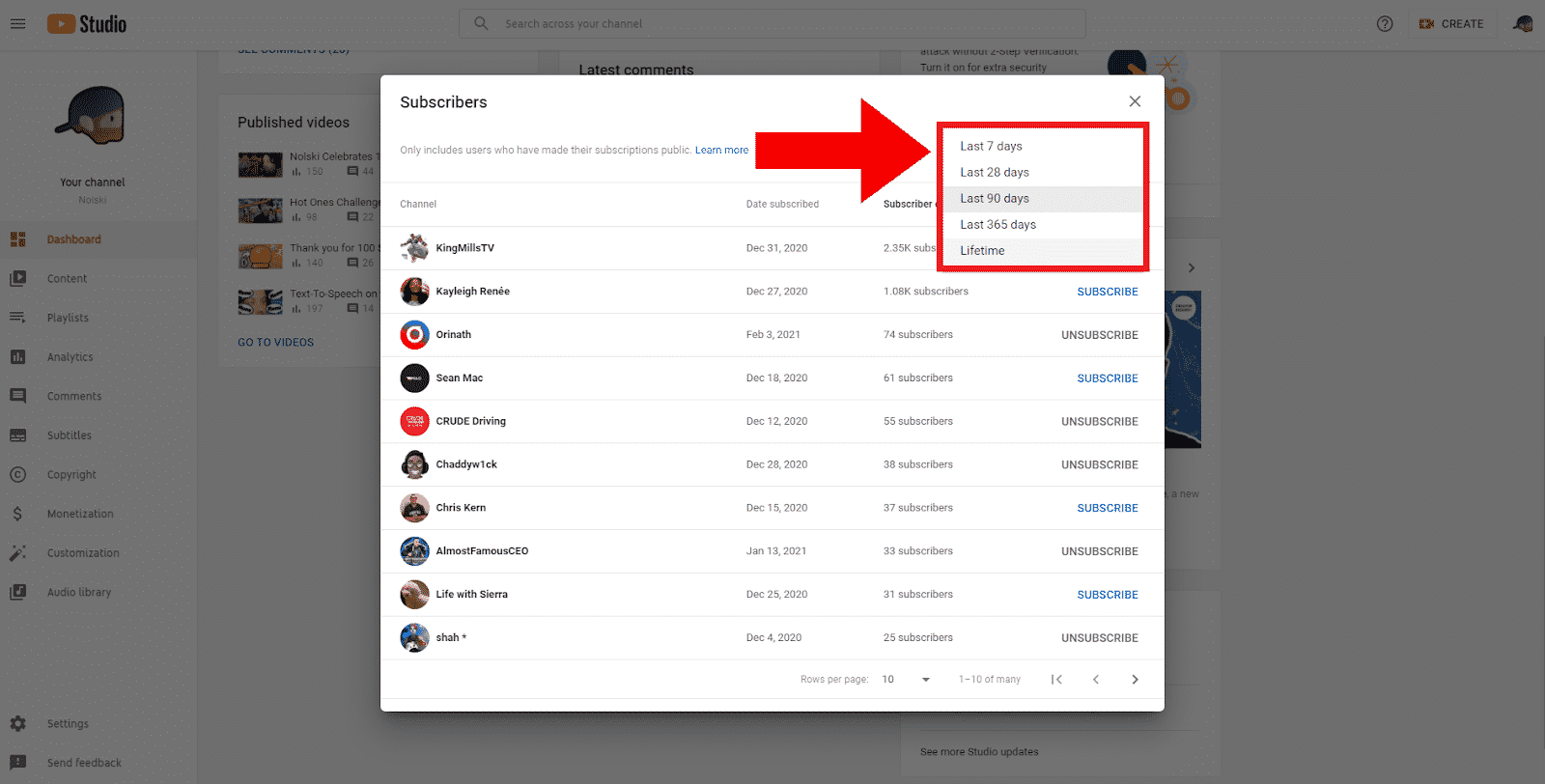Open the Nolski Celebrates video thumbnail
The image size is (1545, 784).
261,165
